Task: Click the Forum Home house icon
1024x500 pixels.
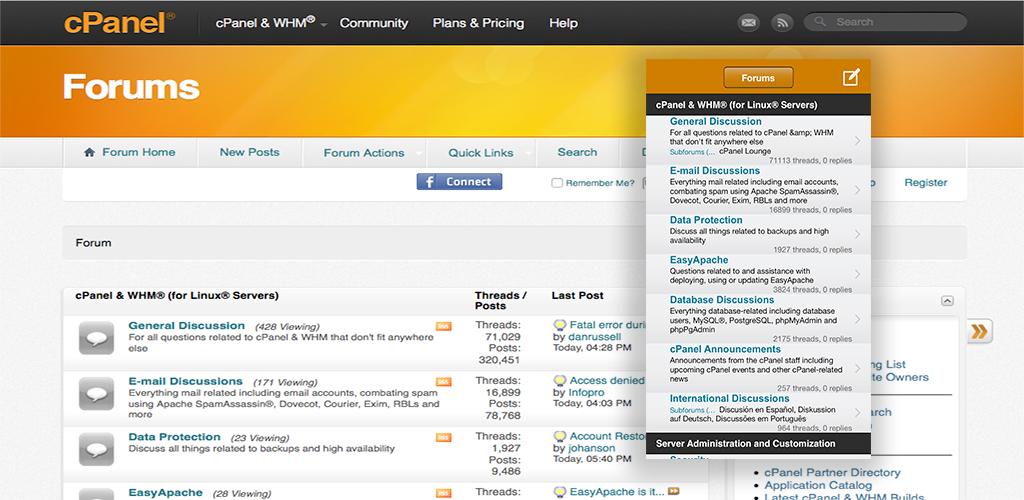Action: [x=89, y=152]
